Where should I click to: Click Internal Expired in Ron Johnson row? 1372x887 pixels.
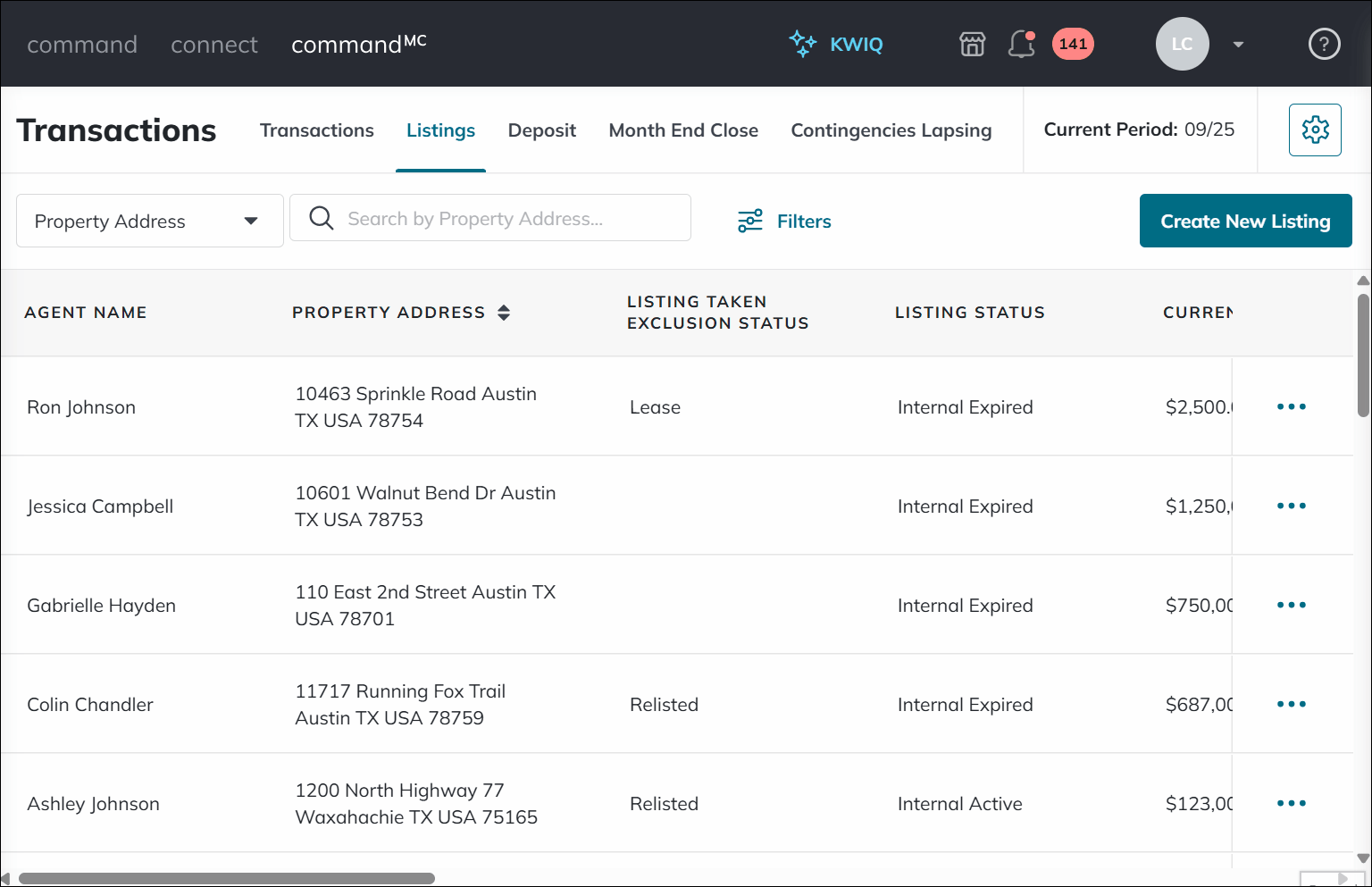click(966, 407)
